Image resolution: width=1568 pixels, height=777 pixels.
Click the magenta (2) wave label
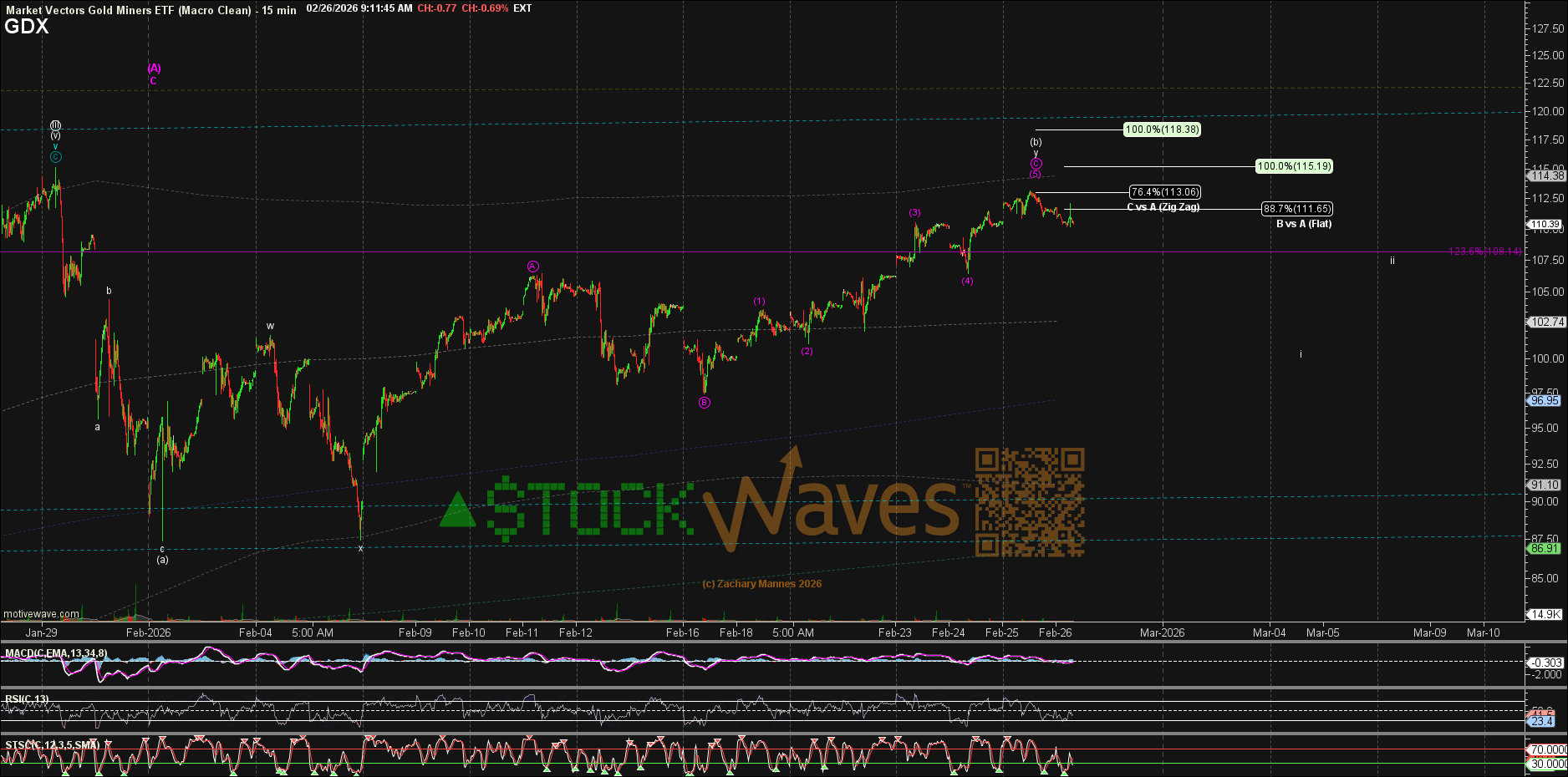(x=807, y=352)
